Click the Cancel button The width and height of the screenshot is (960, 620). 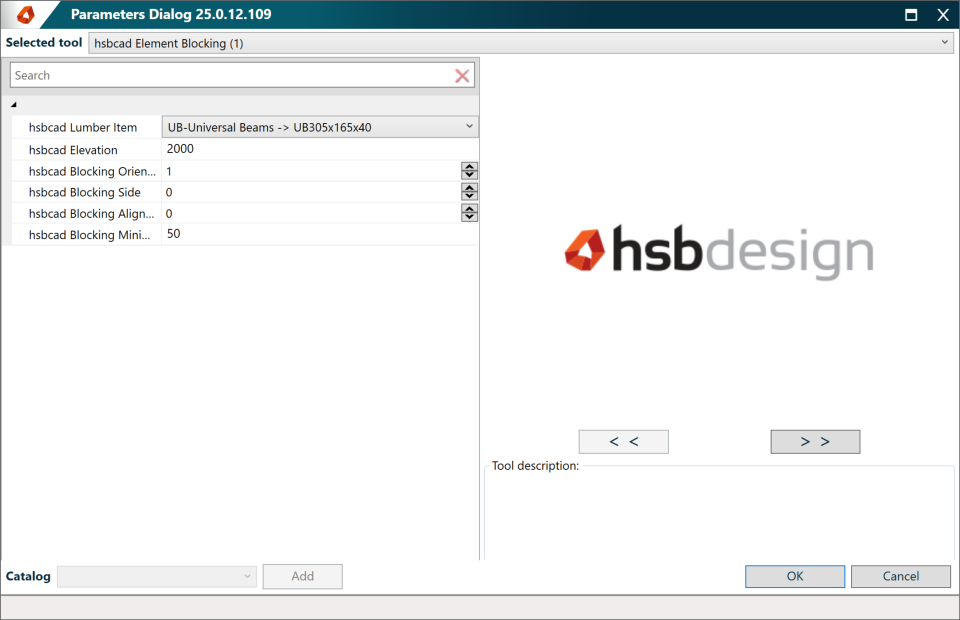pyautogui.click(x=901, y=577)
